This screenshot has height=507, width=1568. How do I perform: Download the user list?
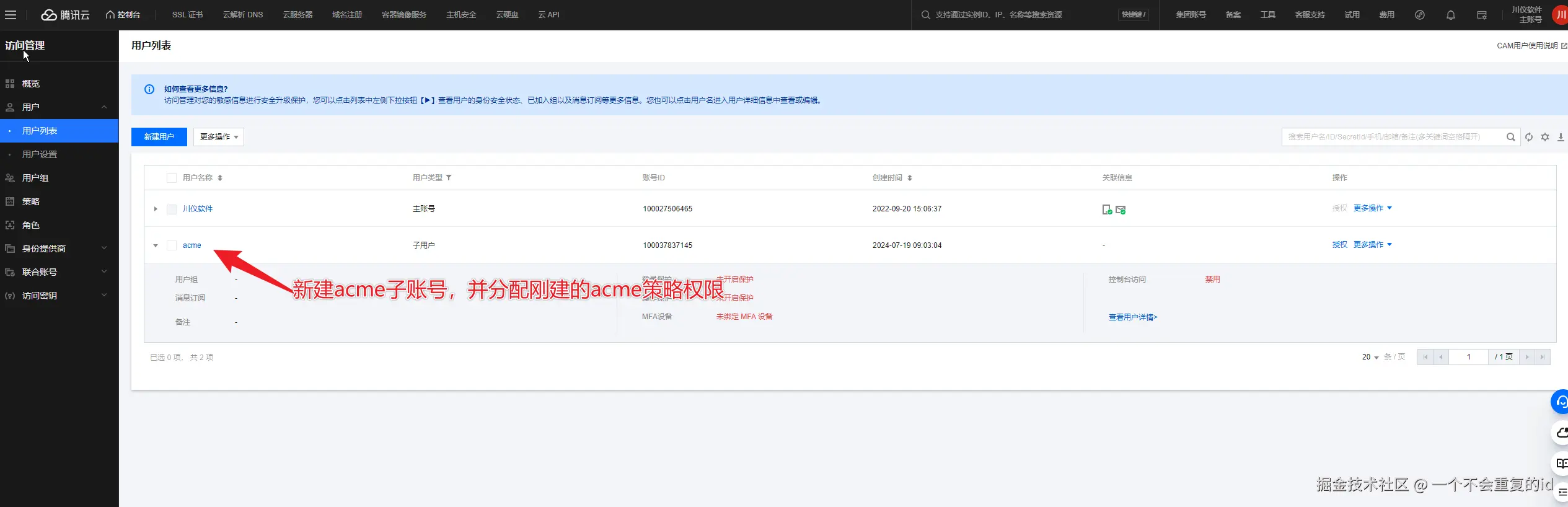[x=1561, y=137]
